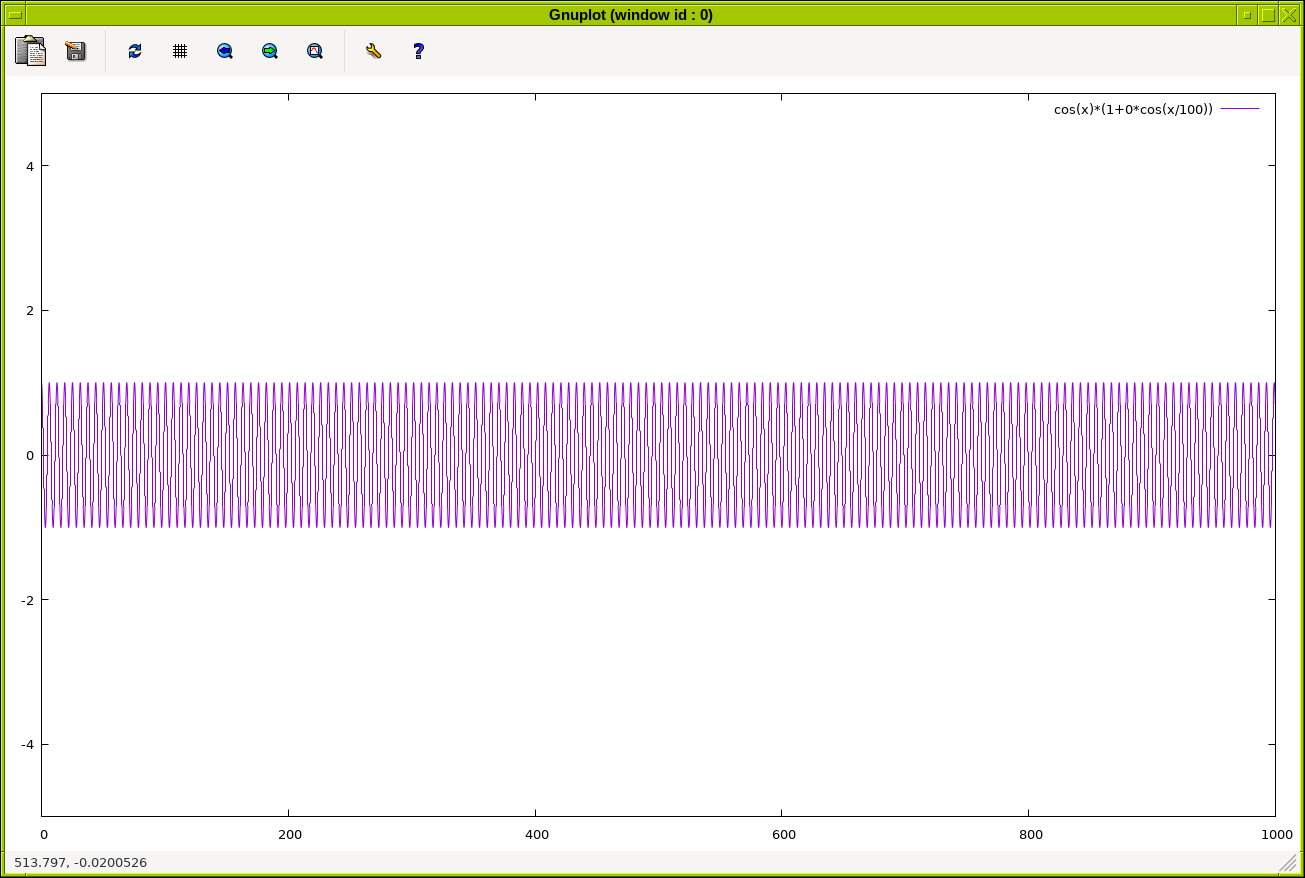Viewport: 1305px width, 878px height.
Task: Click the save plot floppy disk icon
Action: click(75, 51)
